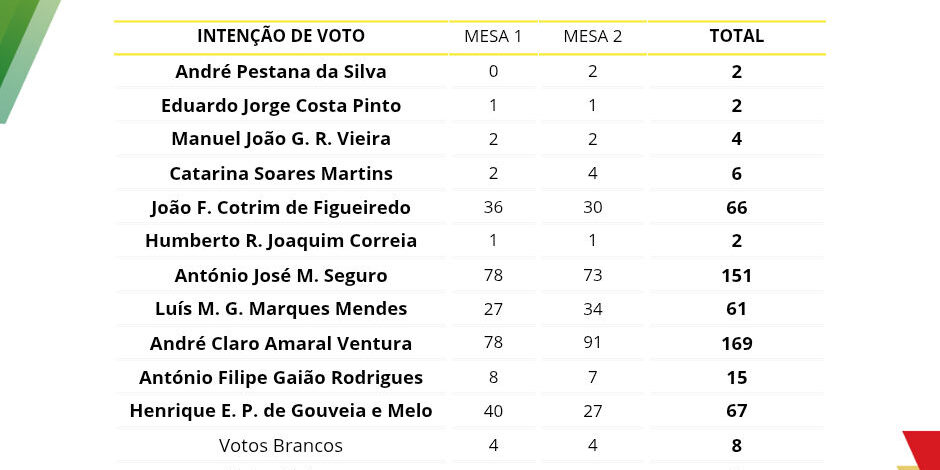
Task: Click the TOTAL column header
Action: (x=737, y=36)
